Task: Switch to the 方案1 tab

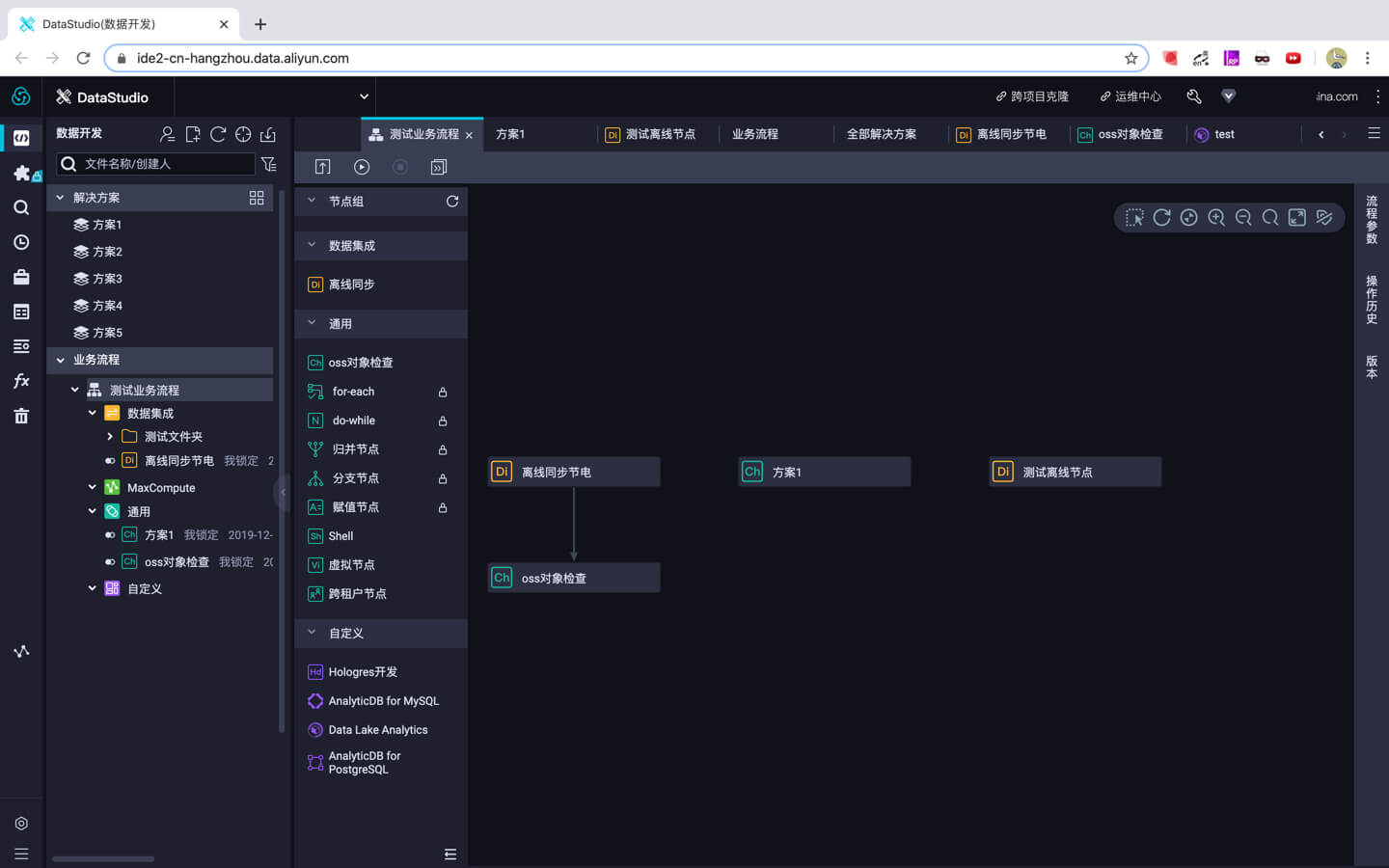Action: tap(510, 134)
